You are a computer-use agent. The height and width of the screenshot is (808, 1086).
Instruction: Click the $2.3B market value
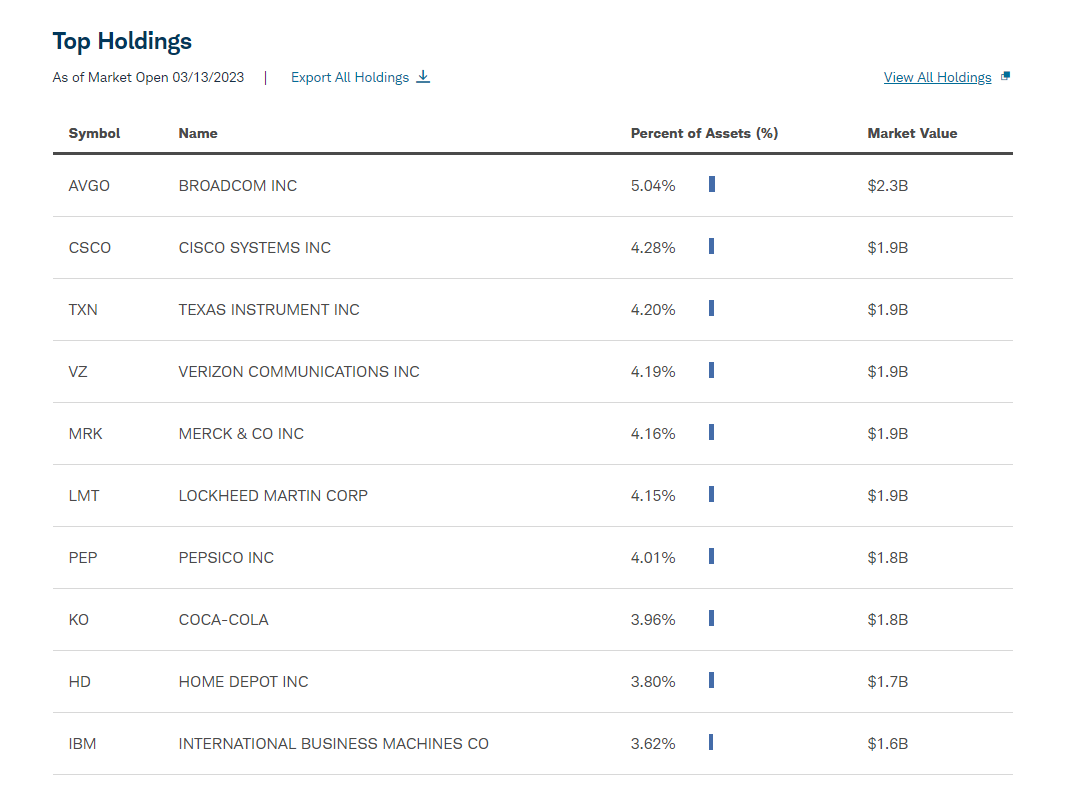888,186
